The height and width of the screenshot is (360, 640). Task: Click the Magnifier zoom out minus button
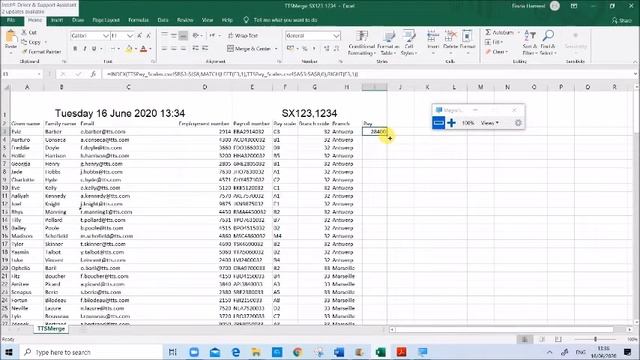[438, 123]
